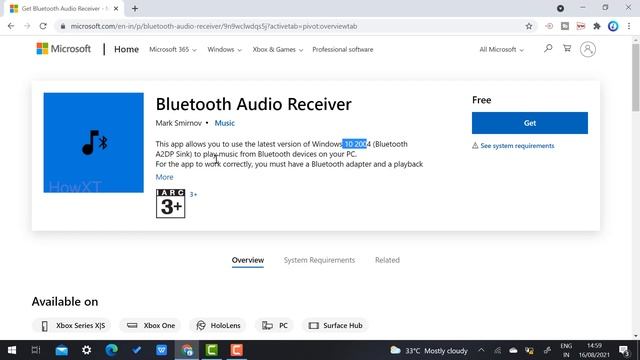Image resolution: width=640 pixels, height=360 pixels.
Task: Select the Overview tab
Action: (x=248, y=260)
